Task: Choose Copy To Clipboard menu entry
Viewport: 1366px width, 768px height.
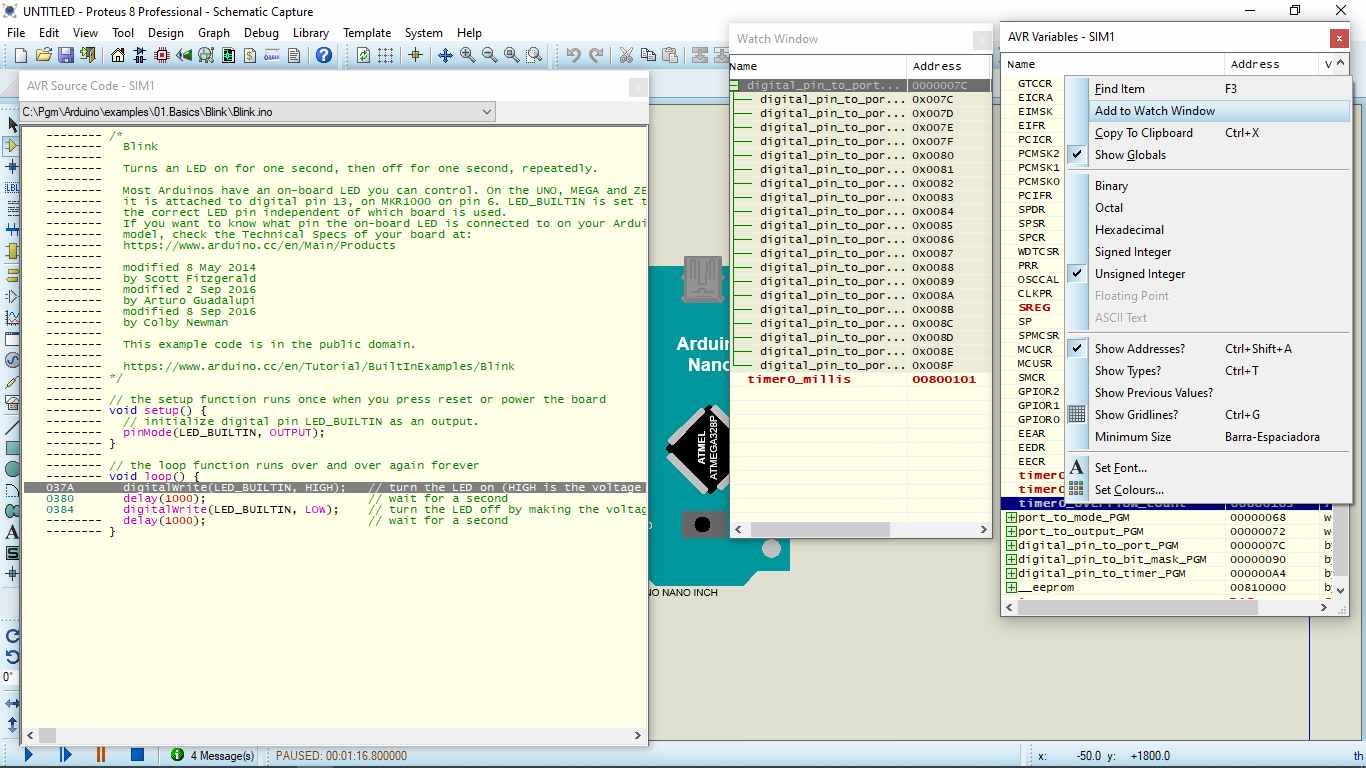Action: pyautogui.click(x=1208, y=133)
